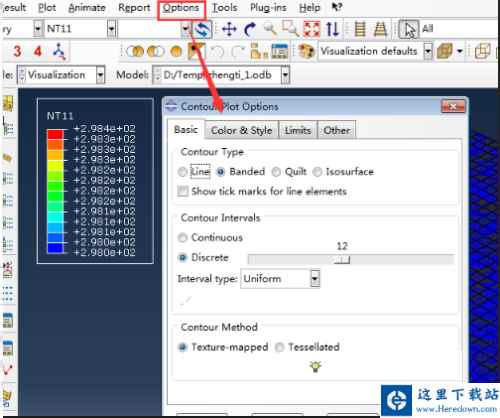Image resolution: width=500 pixels, height=418 pixels.
Task: Choose the Quilt contour type
Action: point(276,172)
